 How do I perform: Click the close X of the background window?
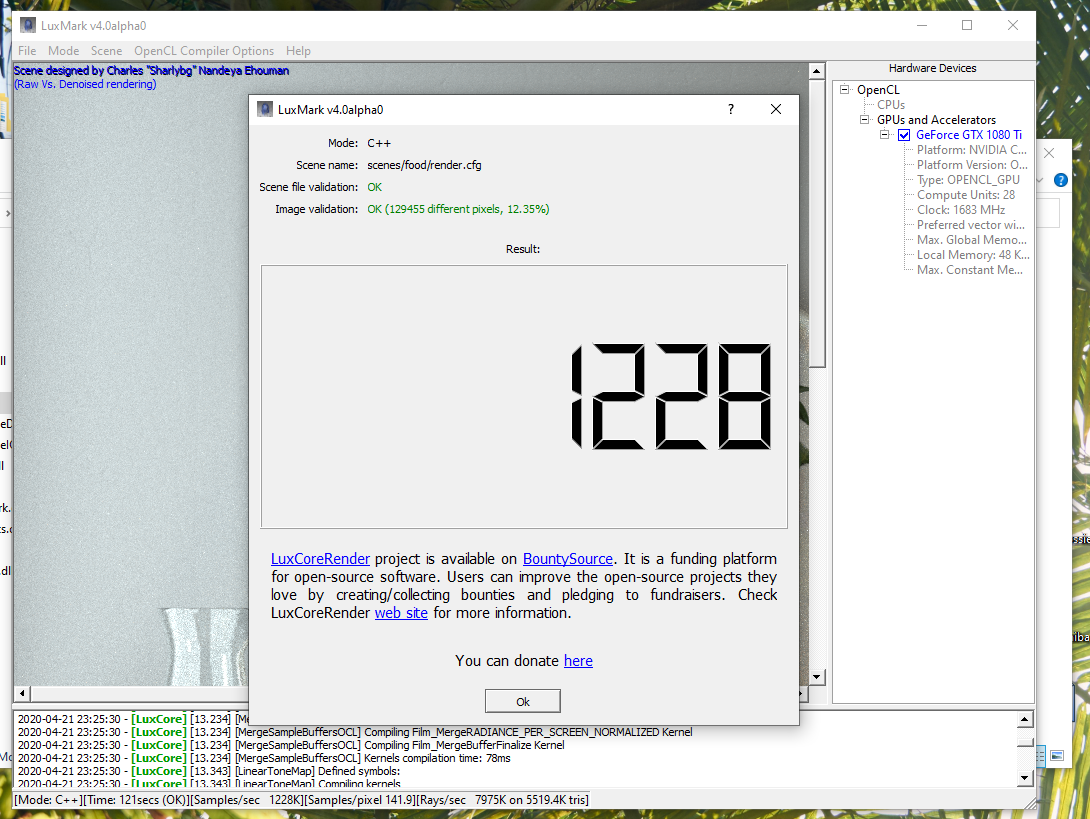[x=1049, y=153]
